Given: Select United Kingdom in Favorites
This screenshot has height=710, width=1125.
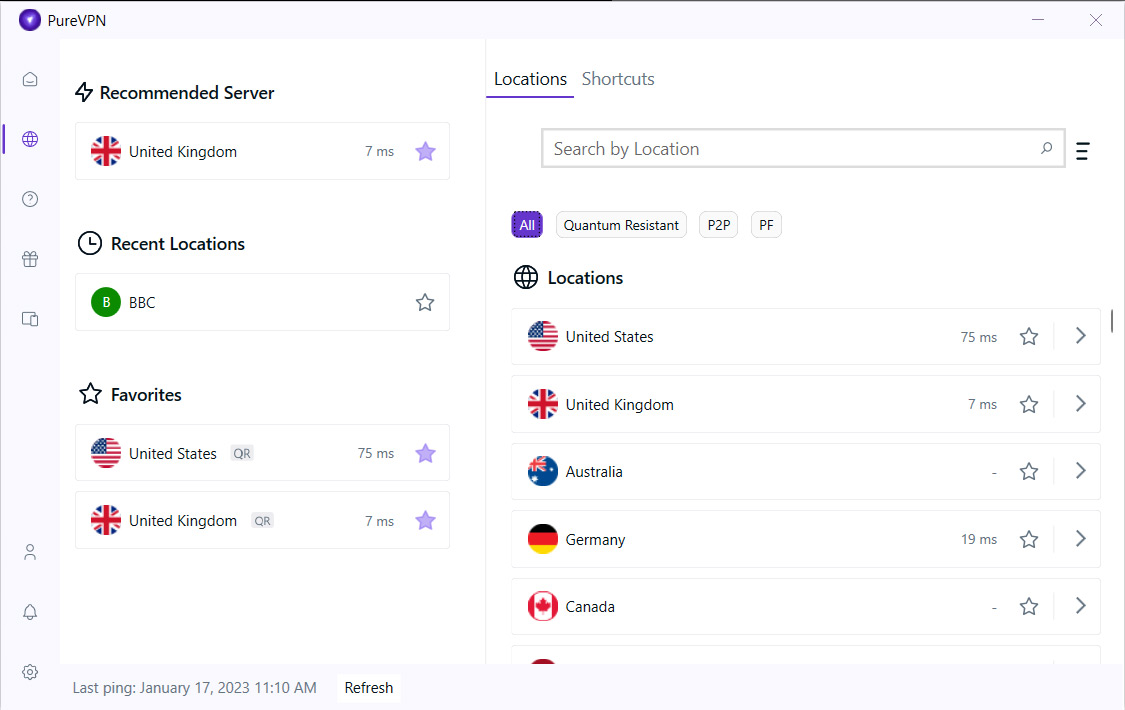Looking at the screenshot, I should [263, 521].
